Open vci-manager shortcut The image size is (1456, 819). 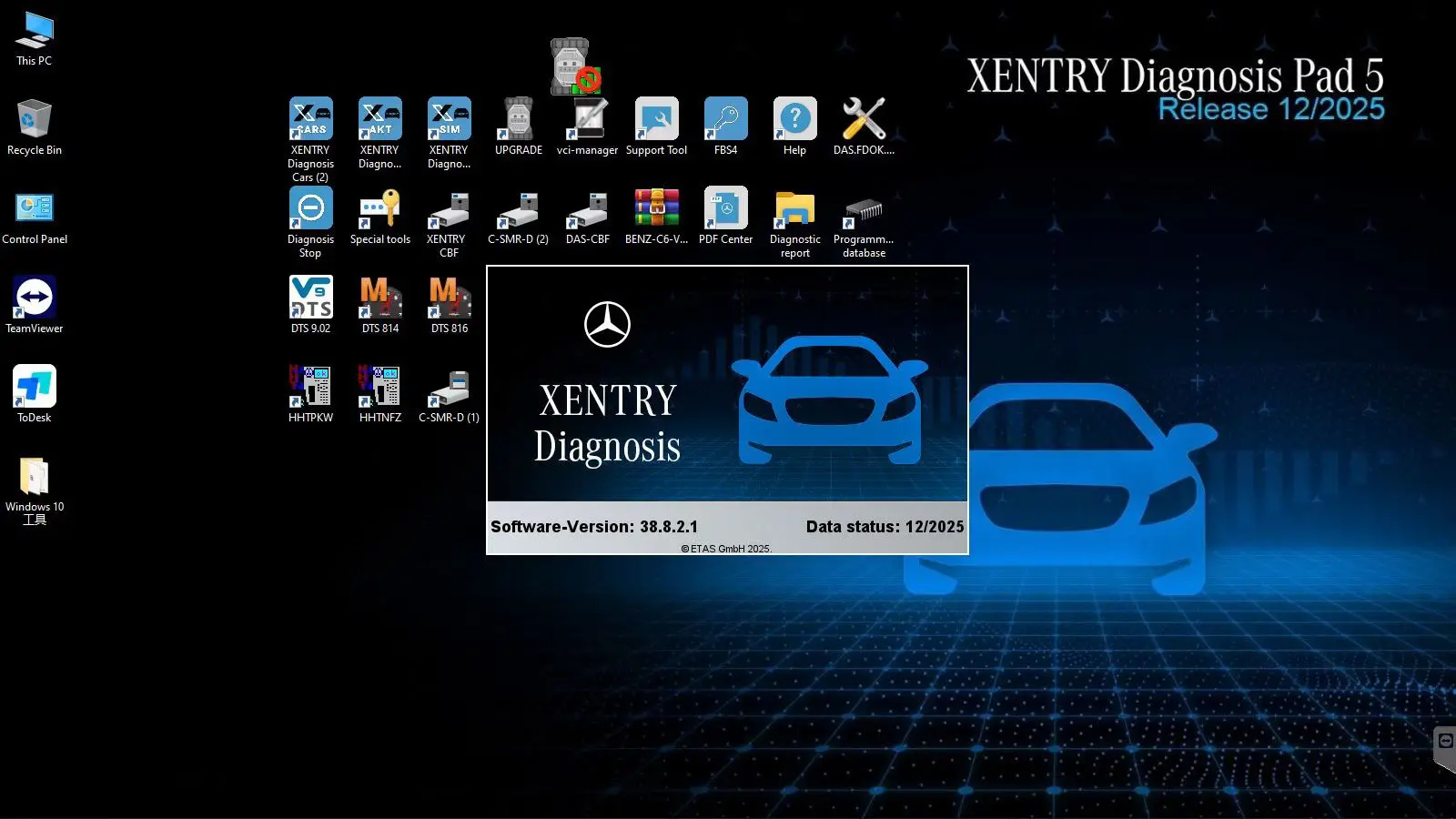587,119
